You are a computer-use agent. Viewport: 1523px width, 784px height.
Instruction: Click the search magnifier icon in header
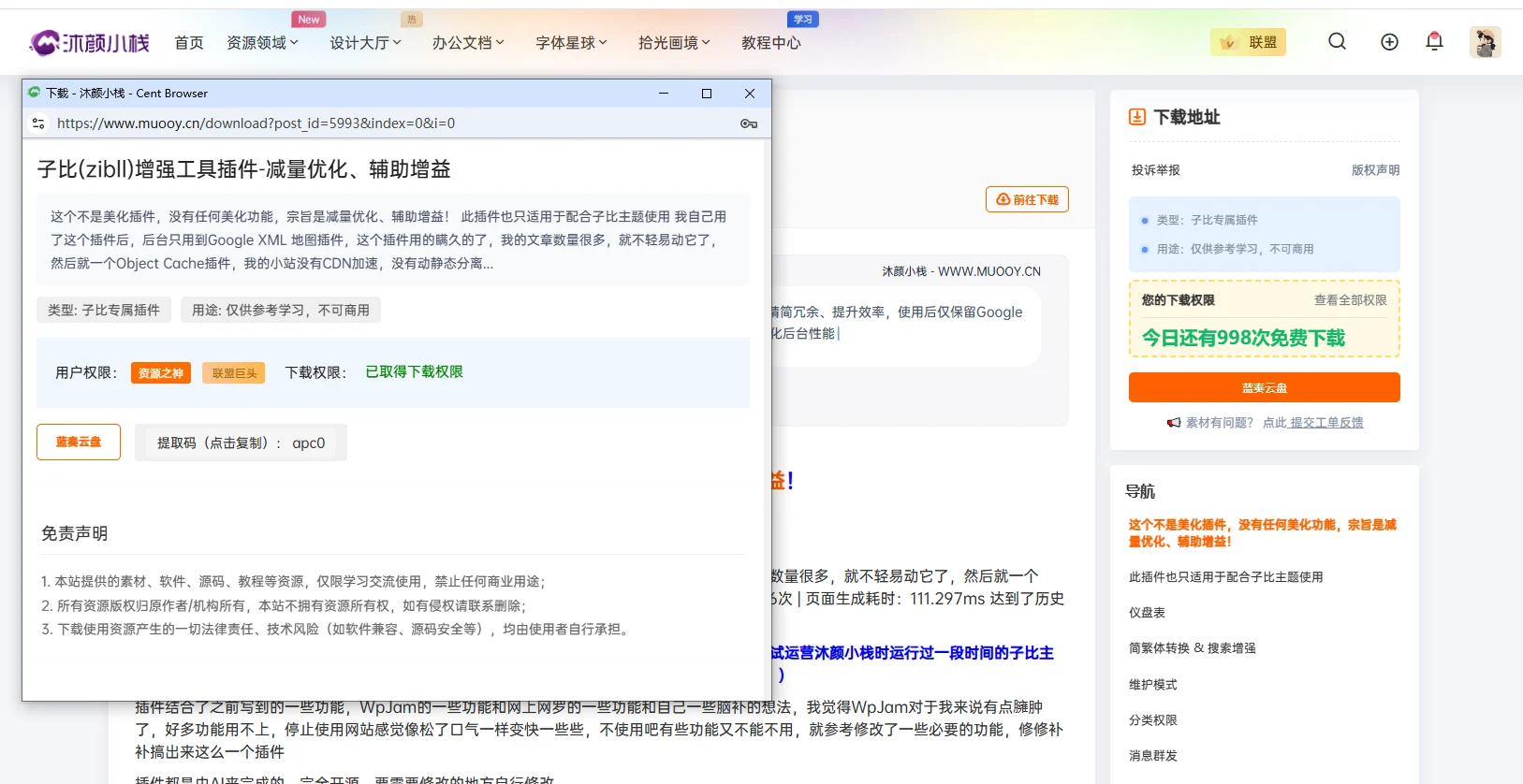pos(1337,41)
